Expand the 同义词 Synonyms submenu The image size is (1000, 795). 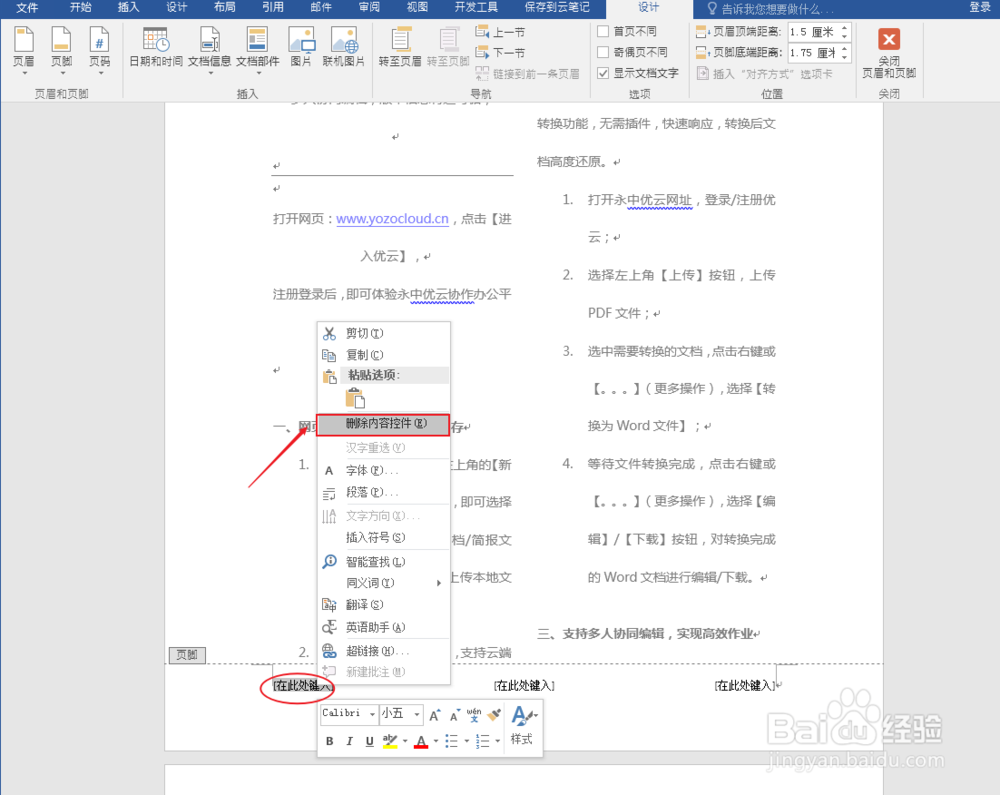click(383, 583)
